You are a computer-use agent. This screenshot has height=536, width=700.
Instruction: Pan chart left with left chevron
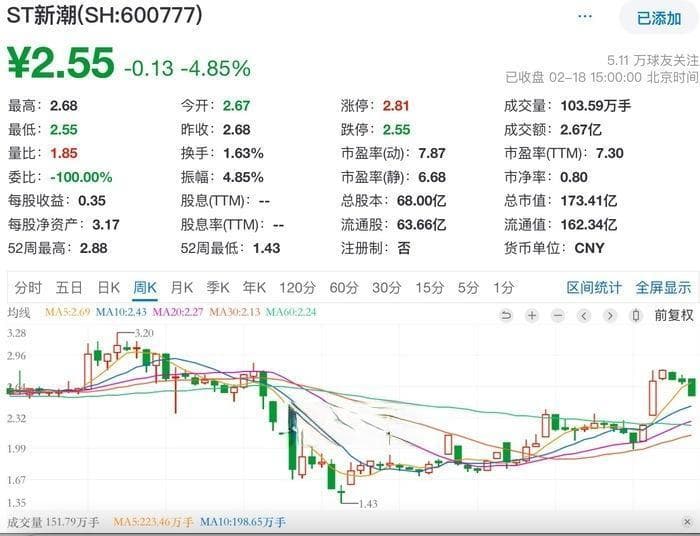point(584,316)
